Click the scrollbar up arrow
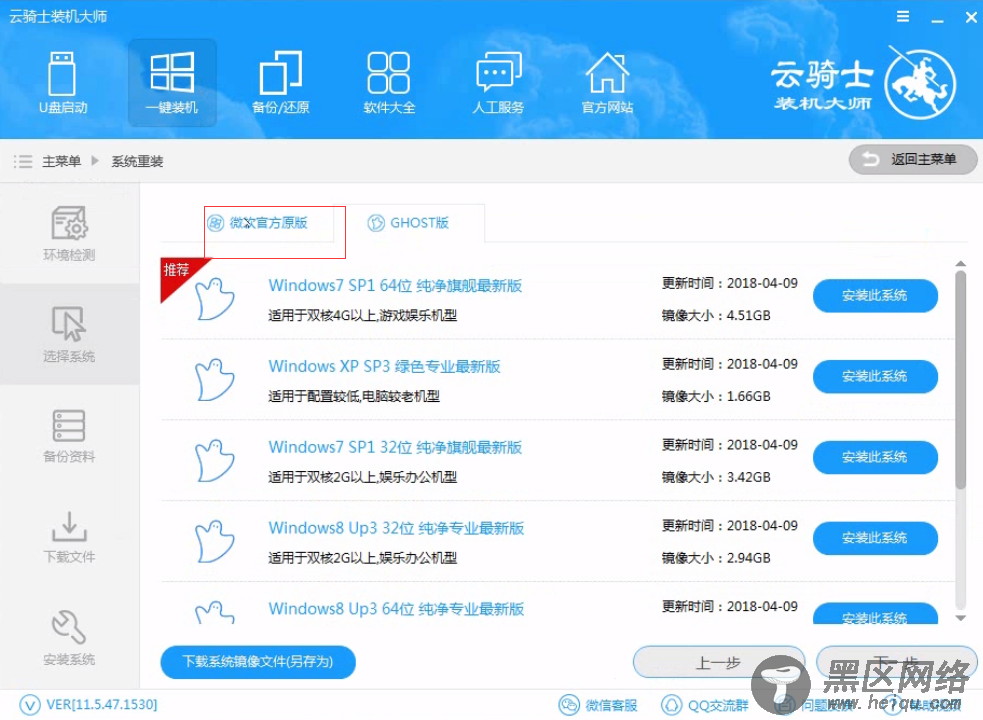Screen dimensions: 983x720 pyautogui.click(x=960, y=263)
